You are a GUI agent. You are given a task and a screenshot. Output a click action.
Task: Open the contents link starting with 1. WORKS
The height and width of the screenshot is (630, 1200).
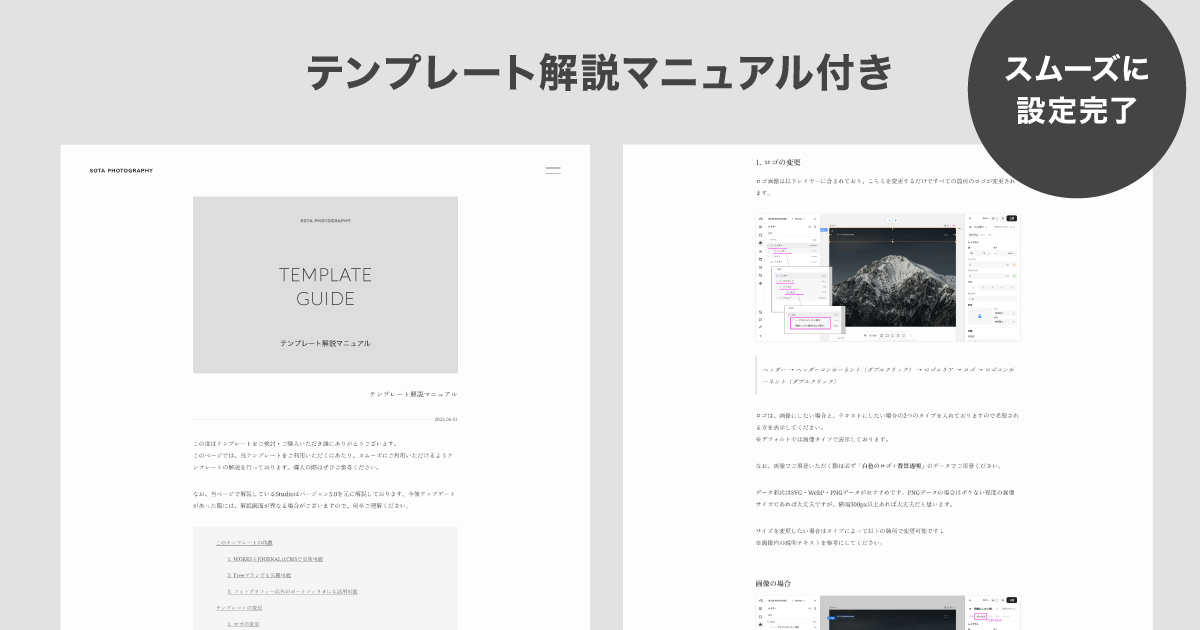point(275,559)
